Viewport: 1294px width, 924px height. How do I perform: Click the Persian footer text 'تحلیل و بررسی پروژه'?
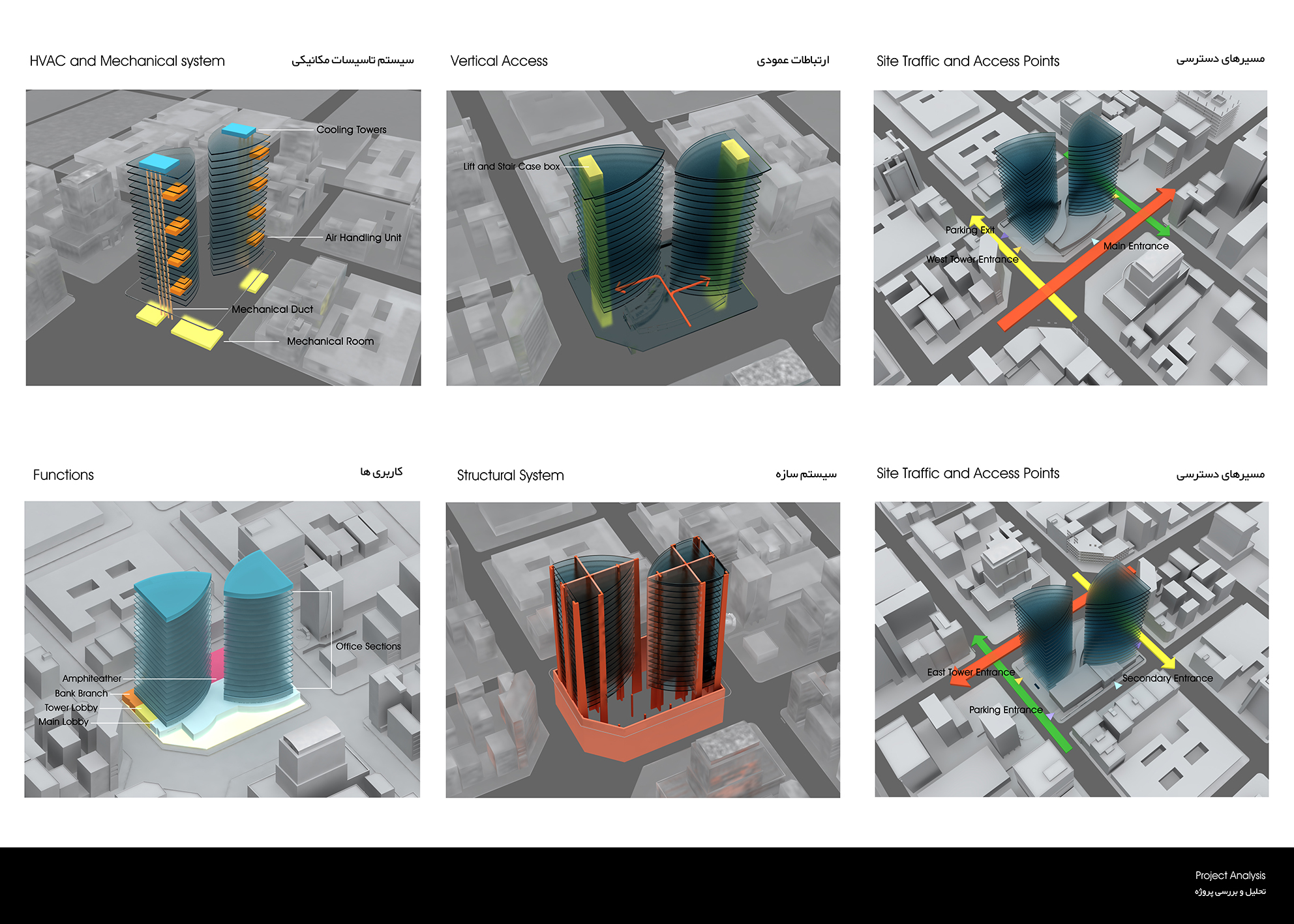click(x=1230, y=891)
